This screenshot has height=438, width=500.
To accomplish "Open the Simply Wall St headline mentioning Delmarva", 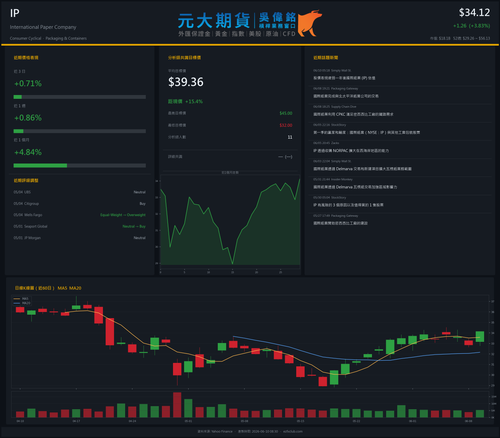I will point(362,169).
